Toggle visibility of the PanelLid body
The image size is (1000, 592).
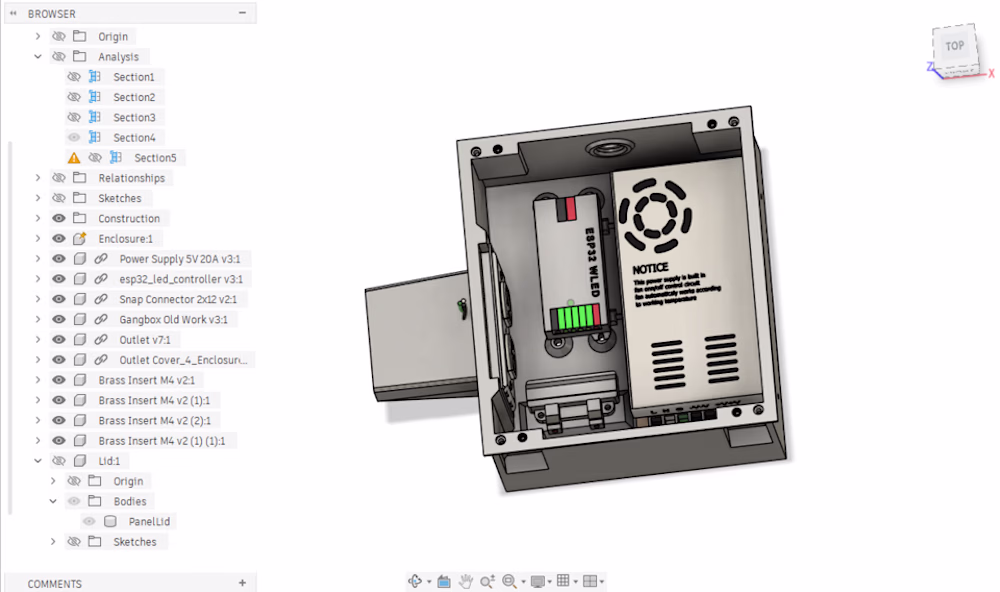coord(89,522)
